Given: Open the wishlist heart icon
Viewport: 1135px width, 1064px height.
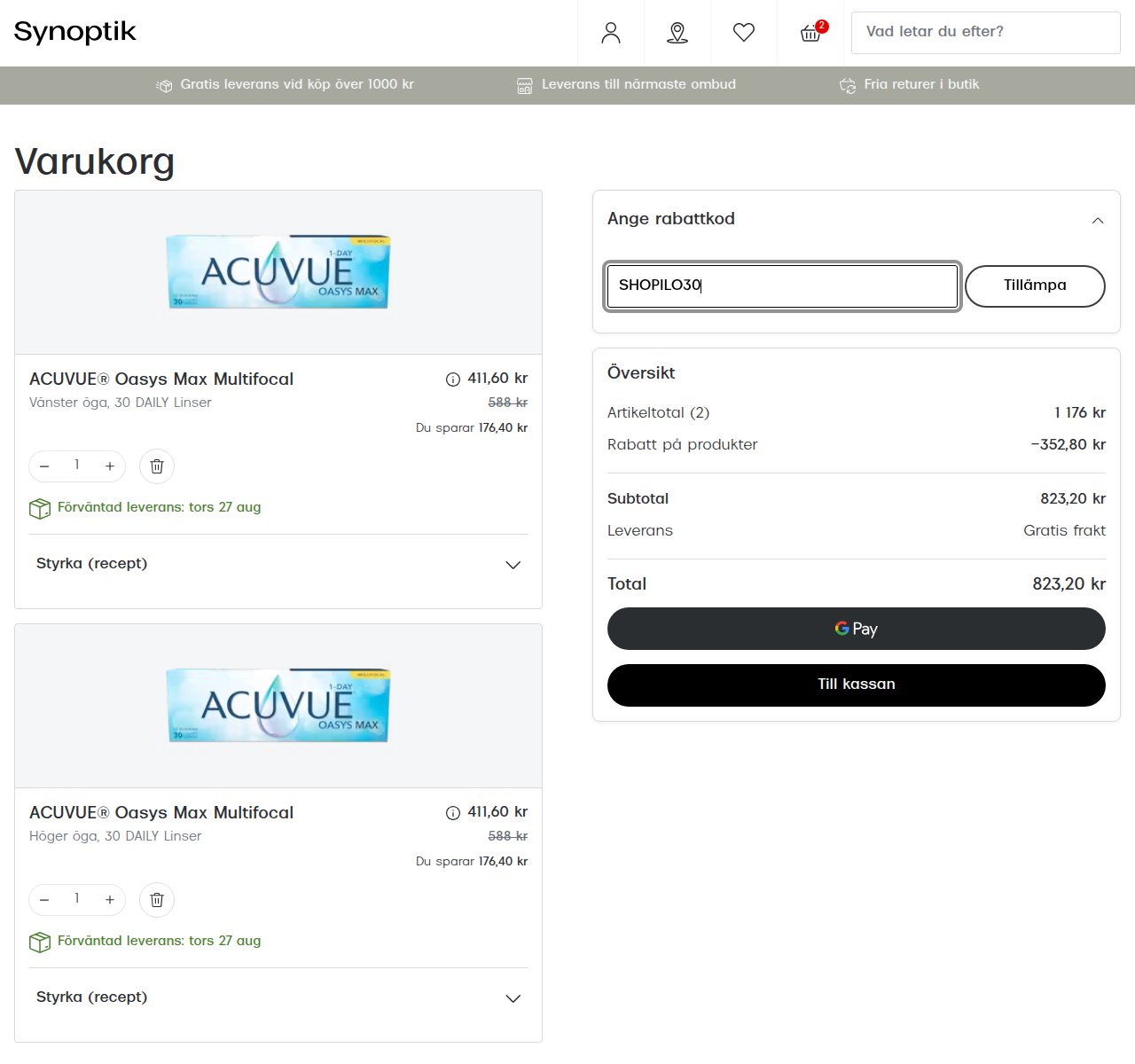Looking at the screenshot, I should (744, 33).
